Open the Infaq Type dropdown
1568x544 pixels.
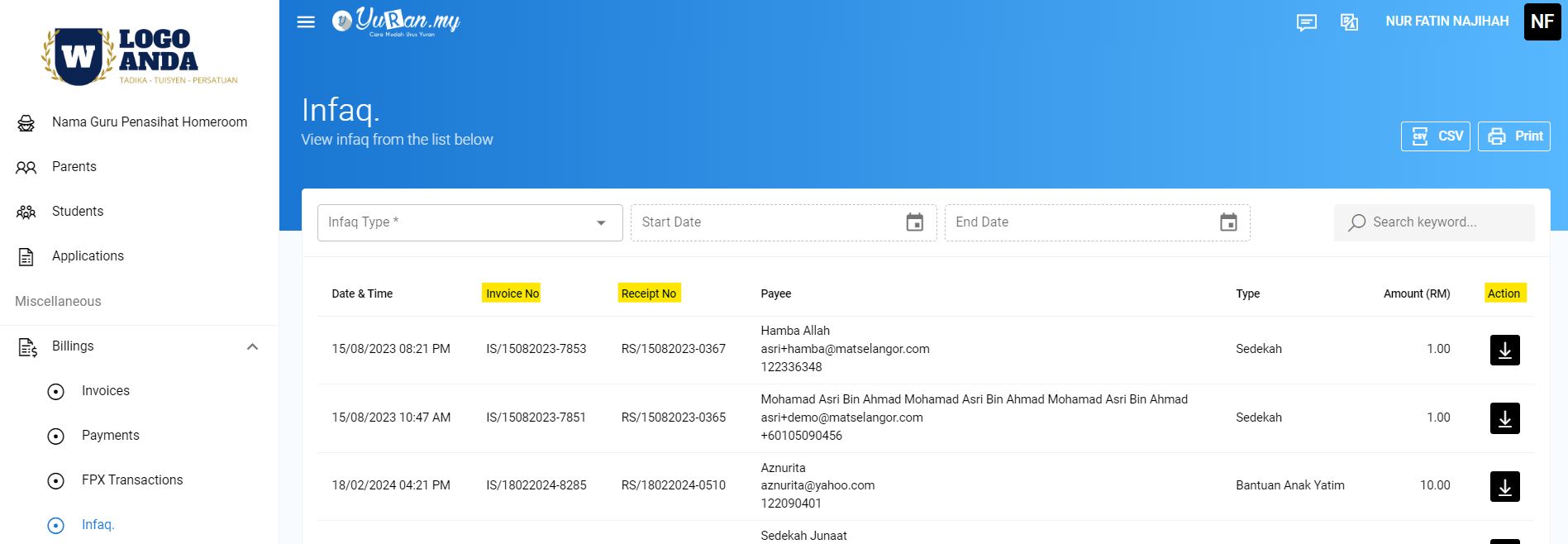click(x=469, y=222)
